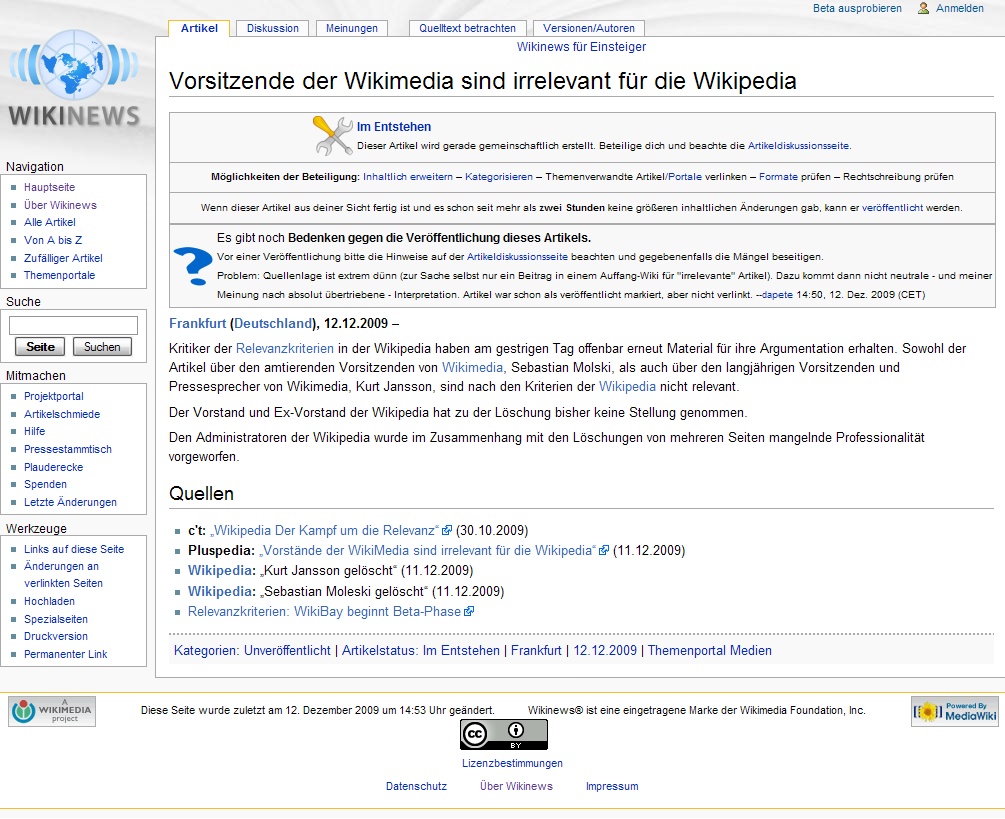Open Hilfe in Mitmachen section
The height and width of the screenshot is (819, 1005).
(34, 431)
